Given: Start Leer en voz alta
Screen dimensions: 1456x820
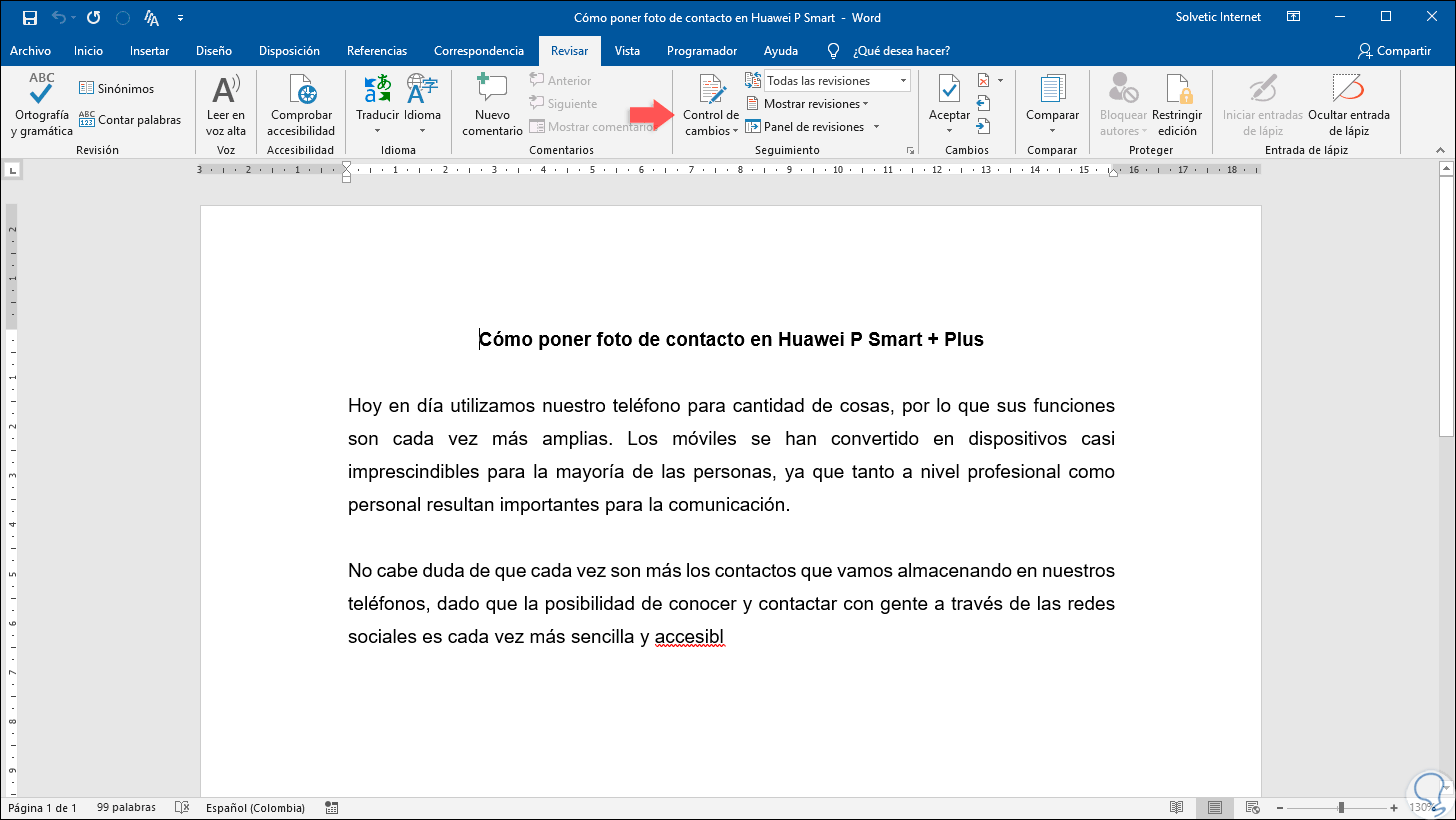Looking at the screenshot, I should (226, 105).
